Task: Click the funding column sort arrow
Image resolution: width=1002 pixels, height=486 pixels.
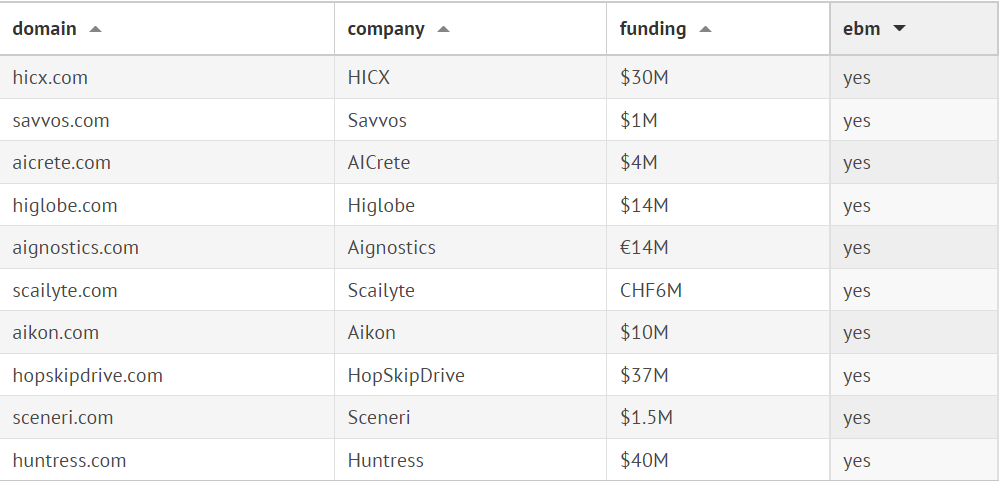Action: (705, 29)
